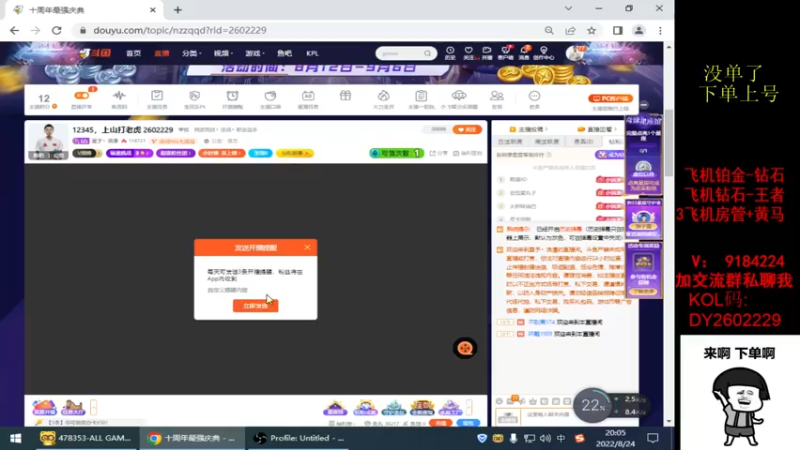This screenshot has width=800, height=450.
Task: Click the chat message input field
Action: point(548,415)
